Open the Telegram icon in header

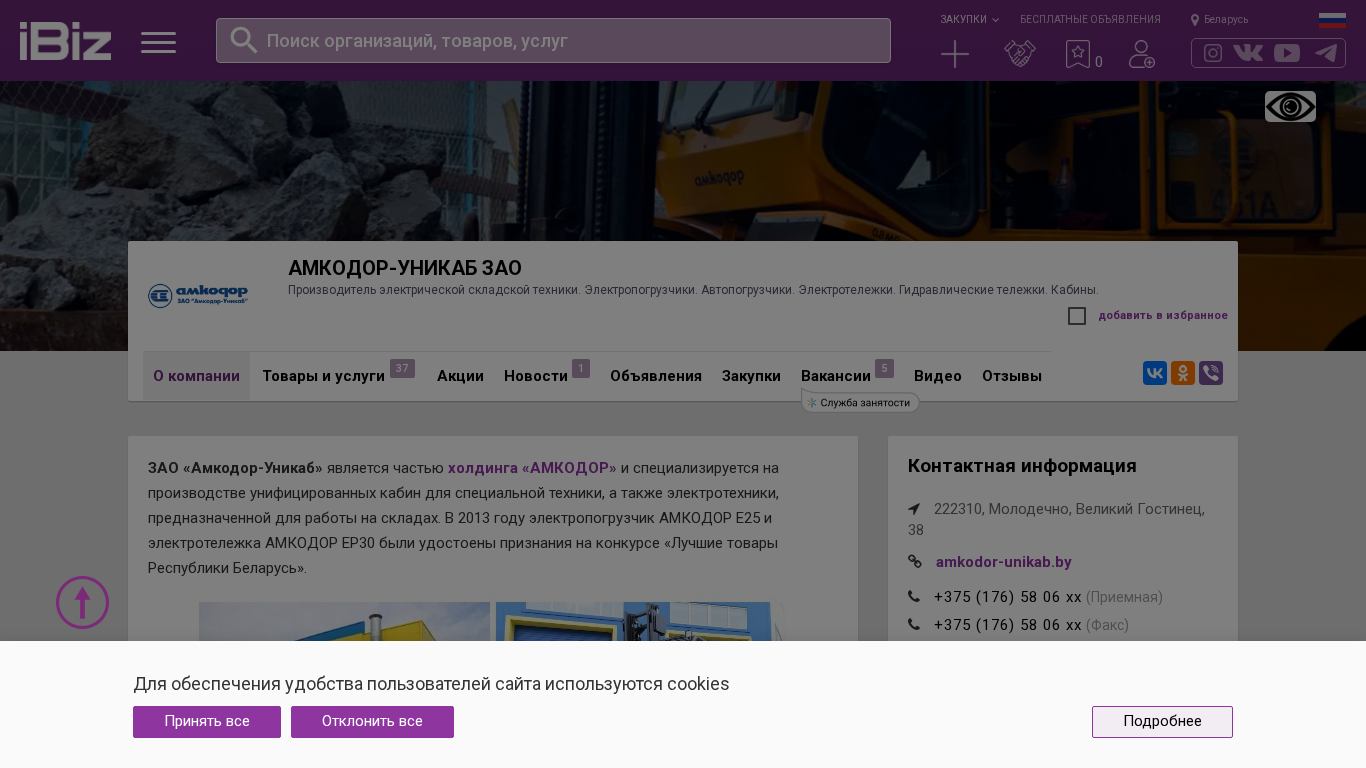(x=1326, y=53)
